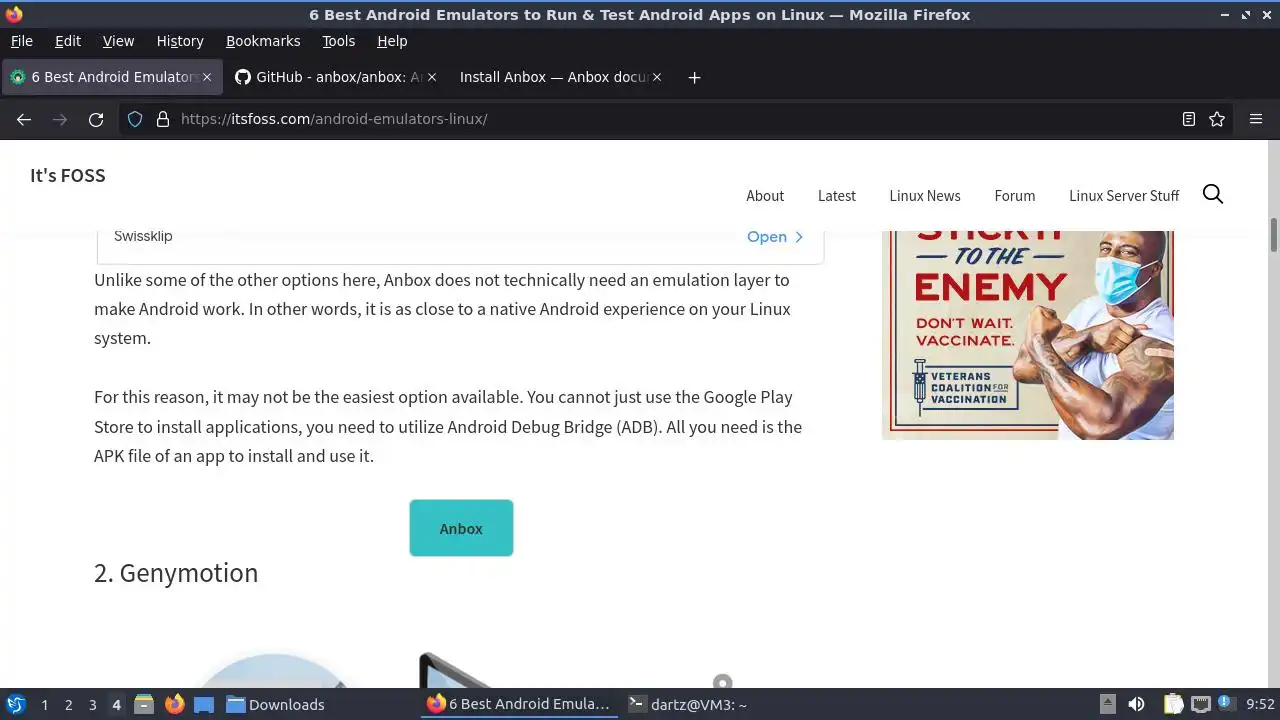The height and width of the screenshot is (720, 1280).
Task: Open the Forum nav link
Action: click(1015, 196)
